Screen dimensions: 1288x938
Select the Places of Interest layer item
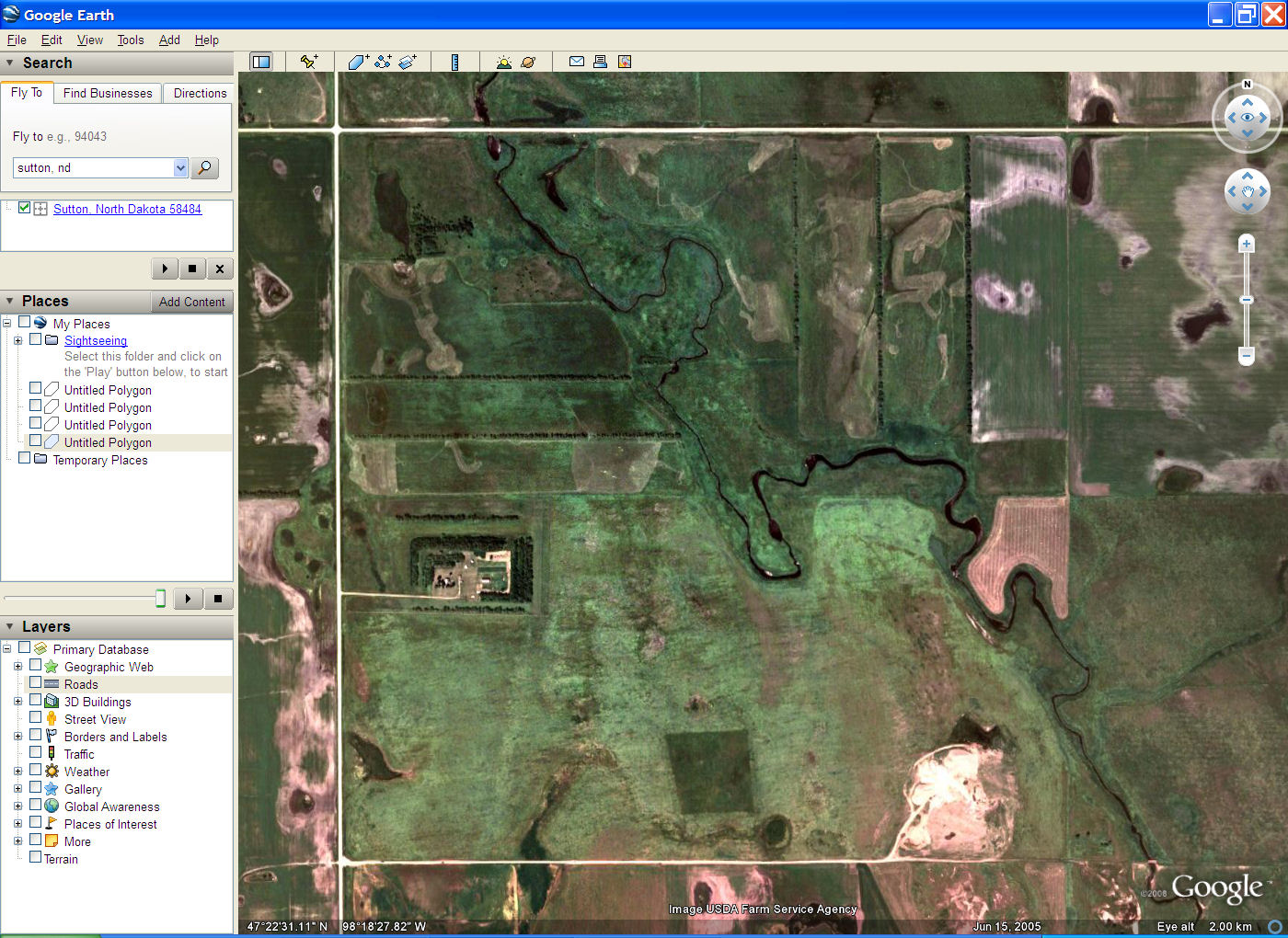pos(110,824)
